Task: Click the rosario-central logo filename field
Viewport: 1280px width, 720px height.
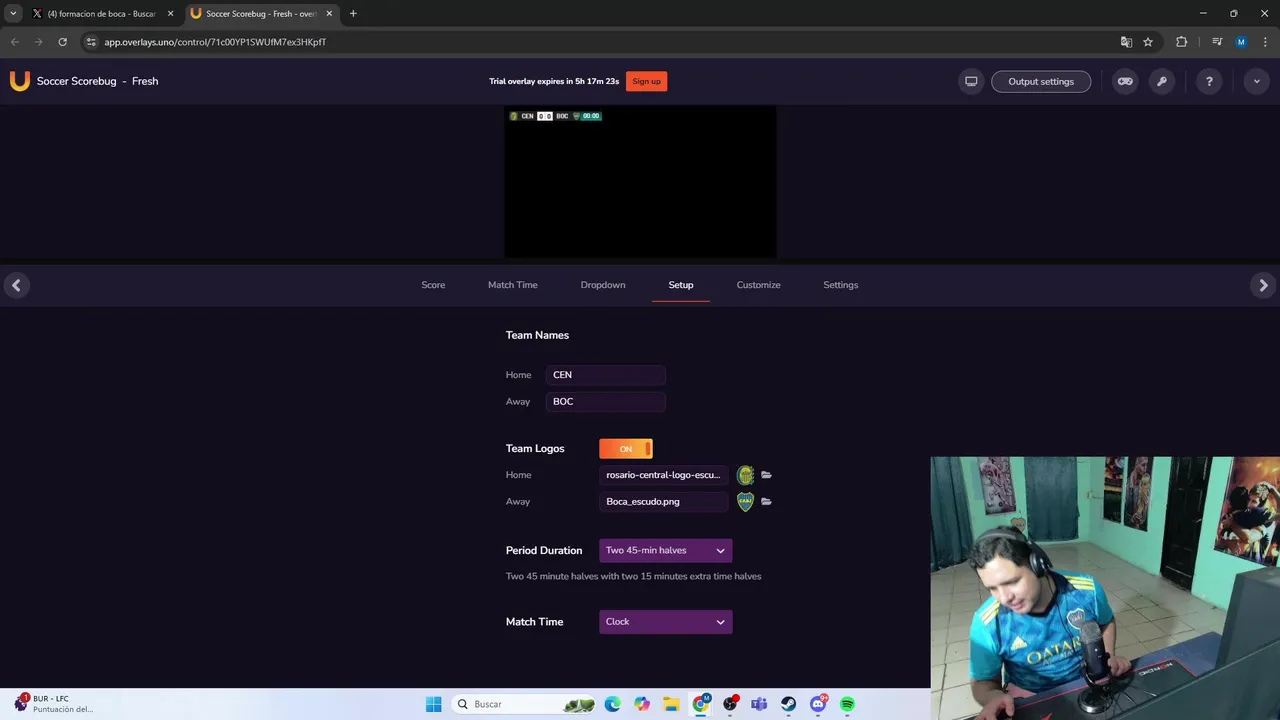Action: [x=664, y=475]
